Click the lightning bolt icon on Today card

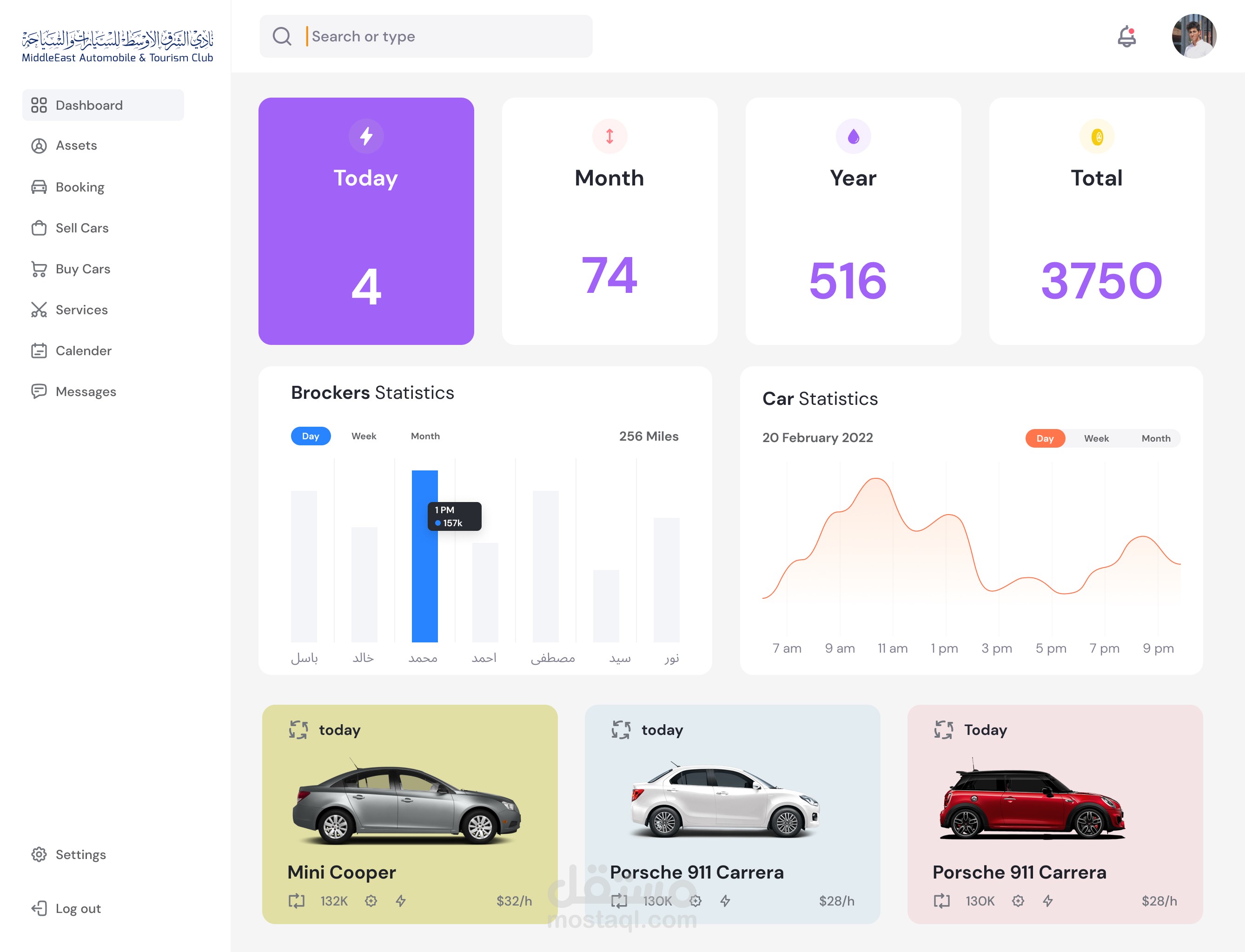point(366,136)
